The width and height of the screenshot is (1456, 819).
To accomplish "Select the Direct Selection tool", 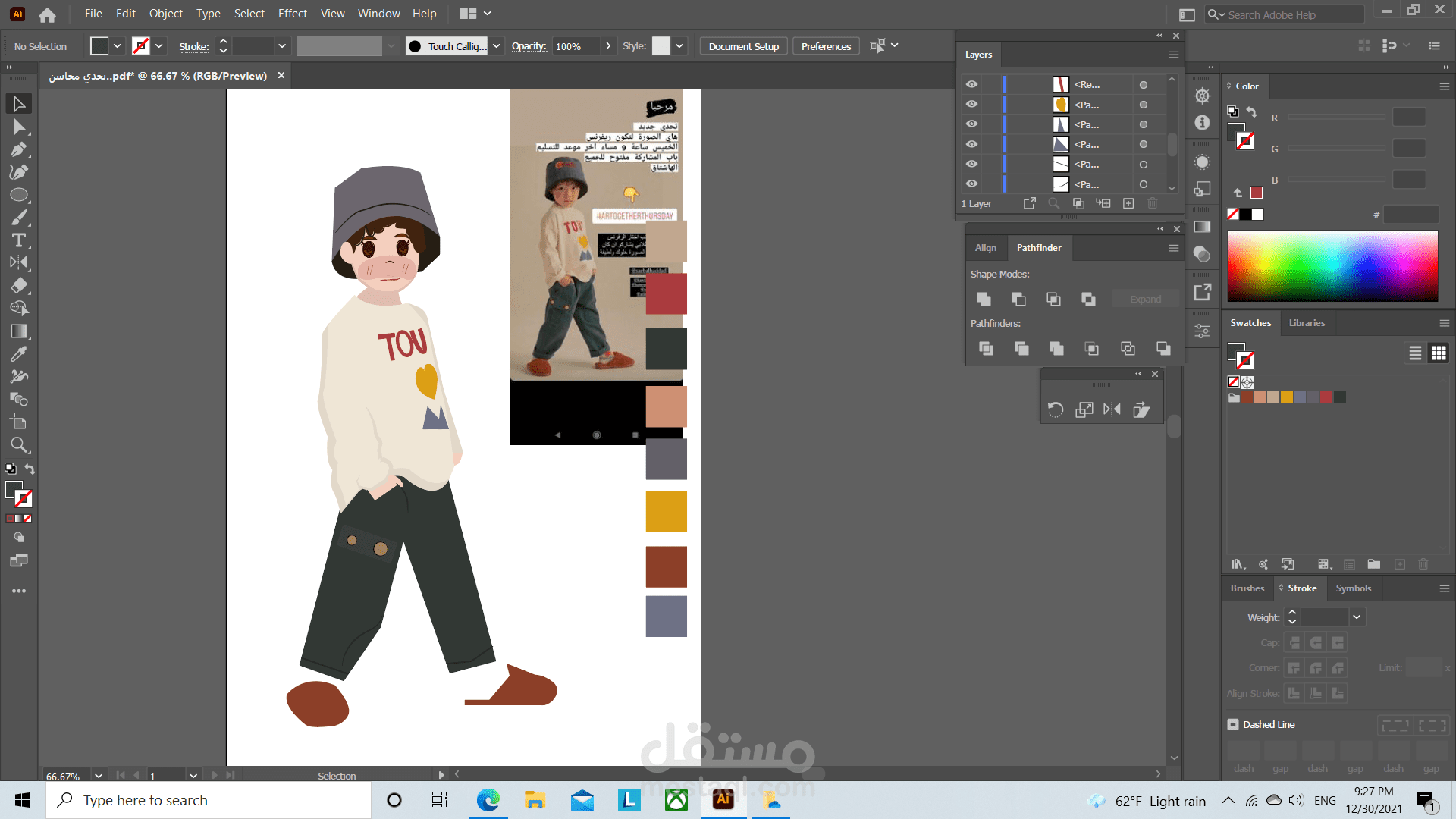I will [19, 127].
